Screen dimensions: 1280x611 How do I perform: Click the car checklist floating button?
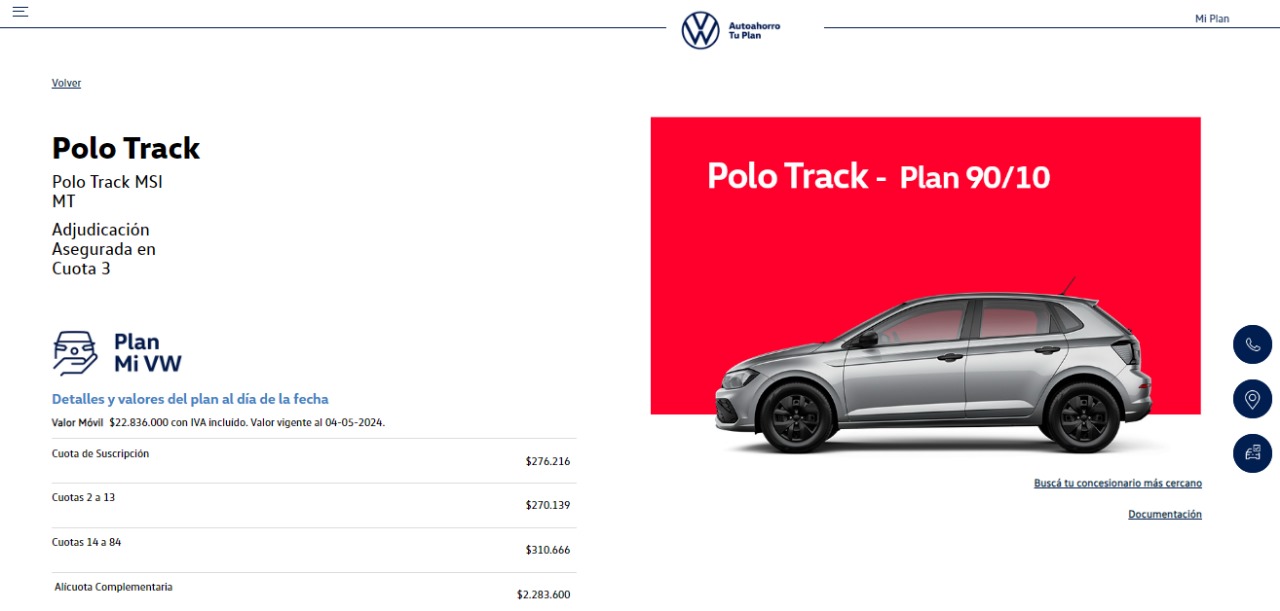click(1252, 453)
